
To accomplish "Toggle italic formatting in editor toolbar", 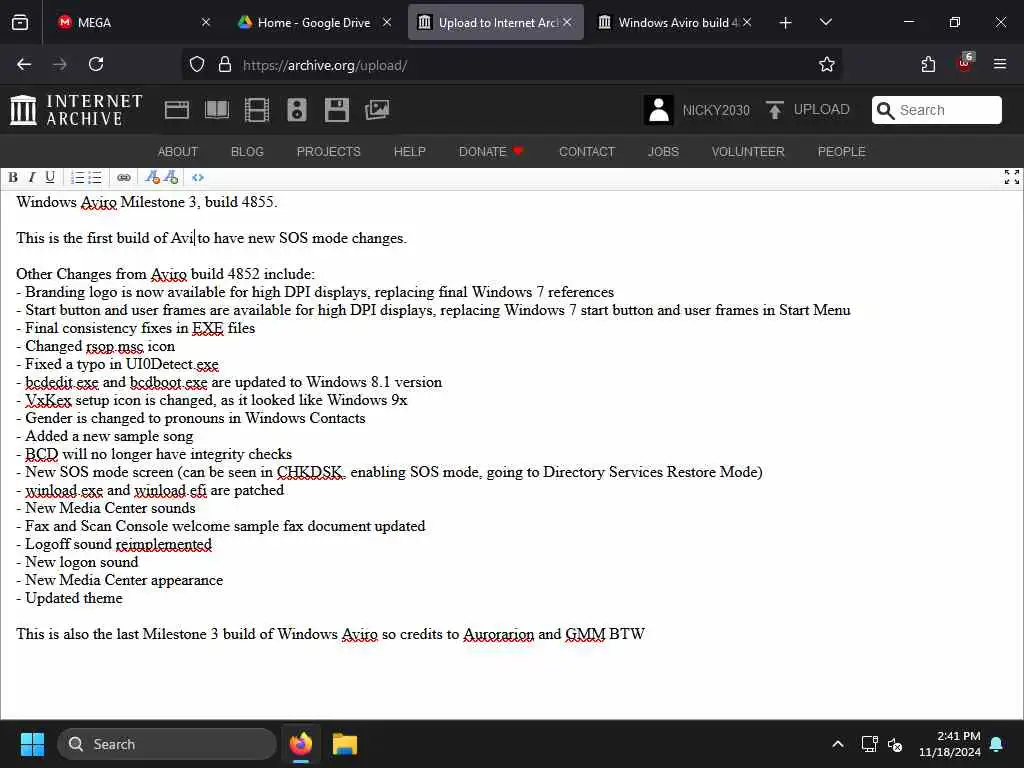I will 31,178.
